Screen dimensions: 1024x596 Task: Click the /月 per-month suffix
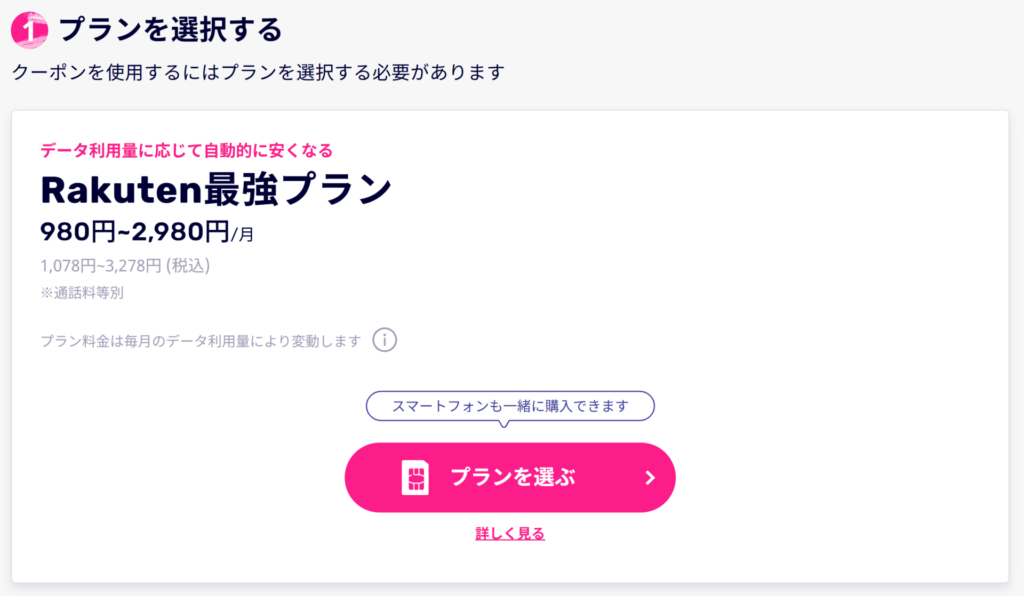point(243,236)
